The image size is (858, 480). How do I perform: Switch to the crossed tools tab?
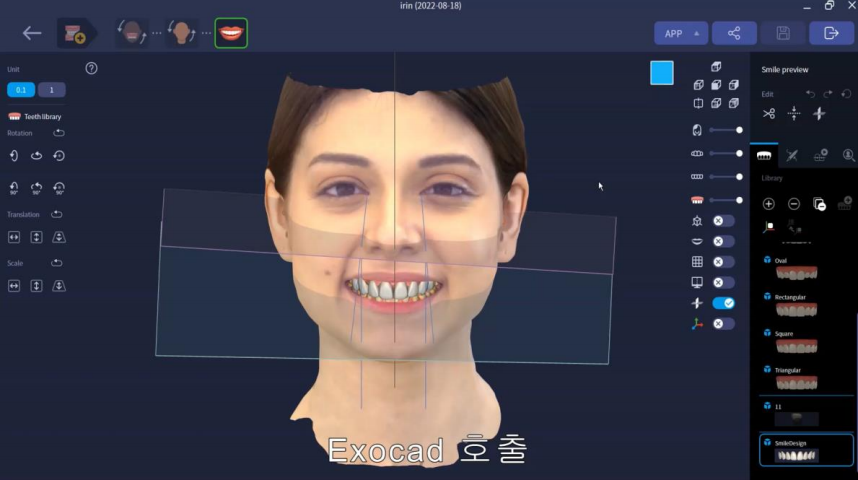792,156
